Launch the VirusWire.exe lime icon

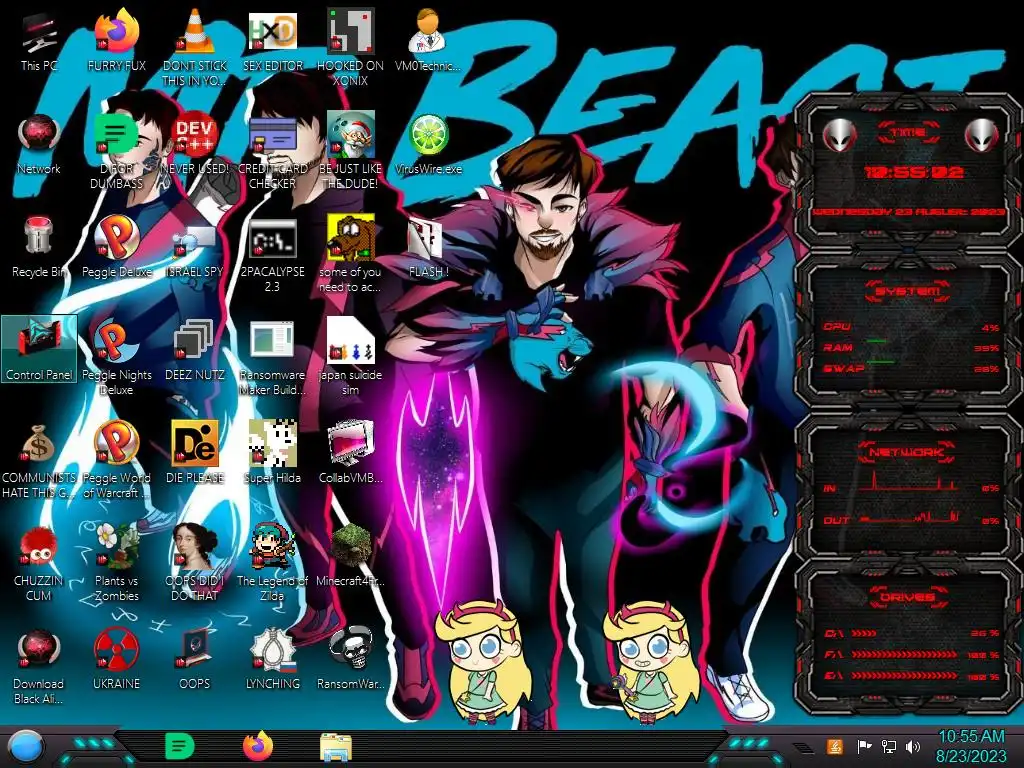tap(428, 145)
